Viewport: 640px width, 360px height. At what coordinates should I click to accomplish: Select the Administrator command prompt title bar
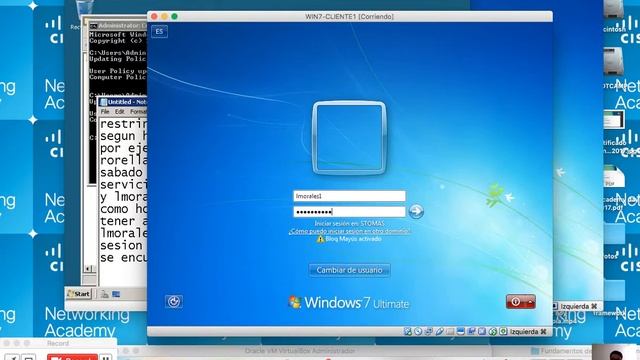pos(118,26)
